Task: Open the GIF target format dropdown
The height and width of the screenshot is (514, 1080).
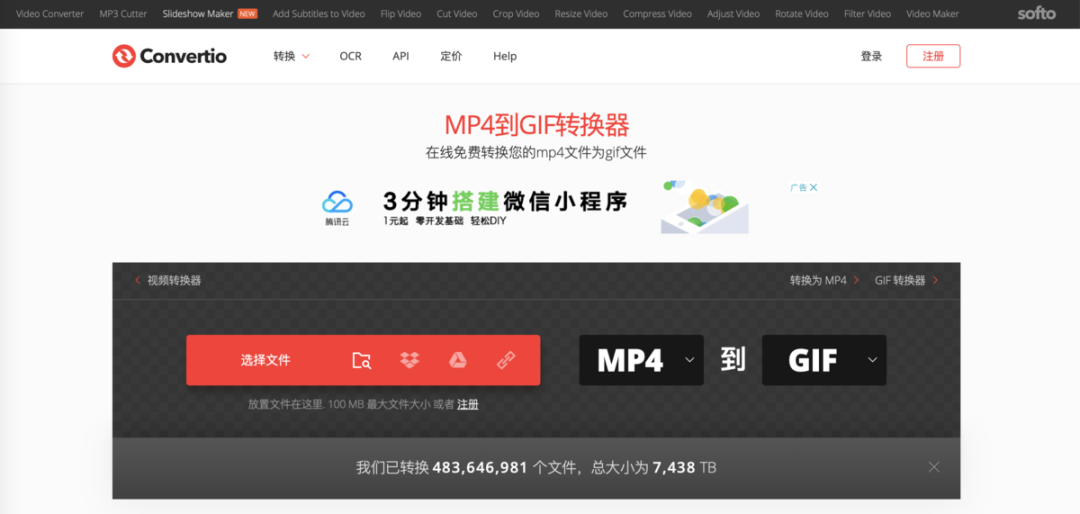Action: [x=824, y=360]
